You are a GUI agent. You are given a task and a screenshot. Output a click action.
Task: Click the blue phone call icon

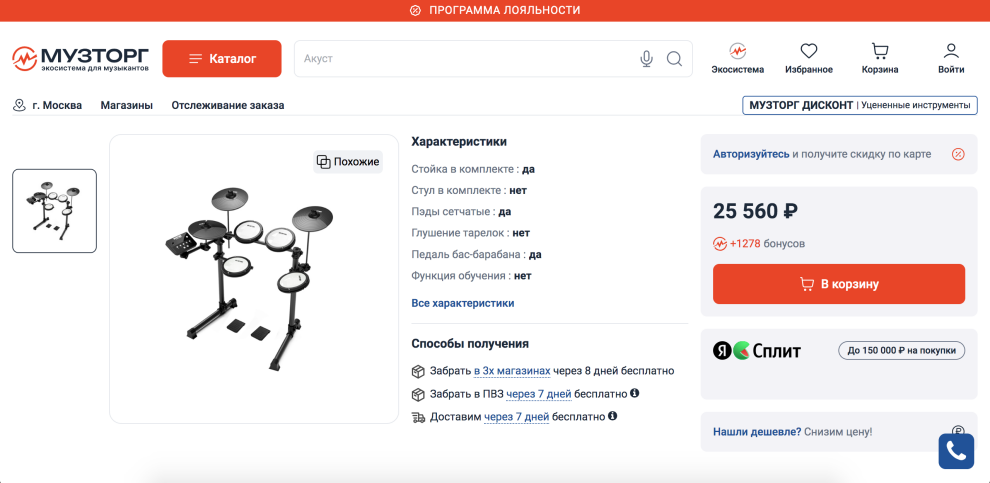point(955,451)
